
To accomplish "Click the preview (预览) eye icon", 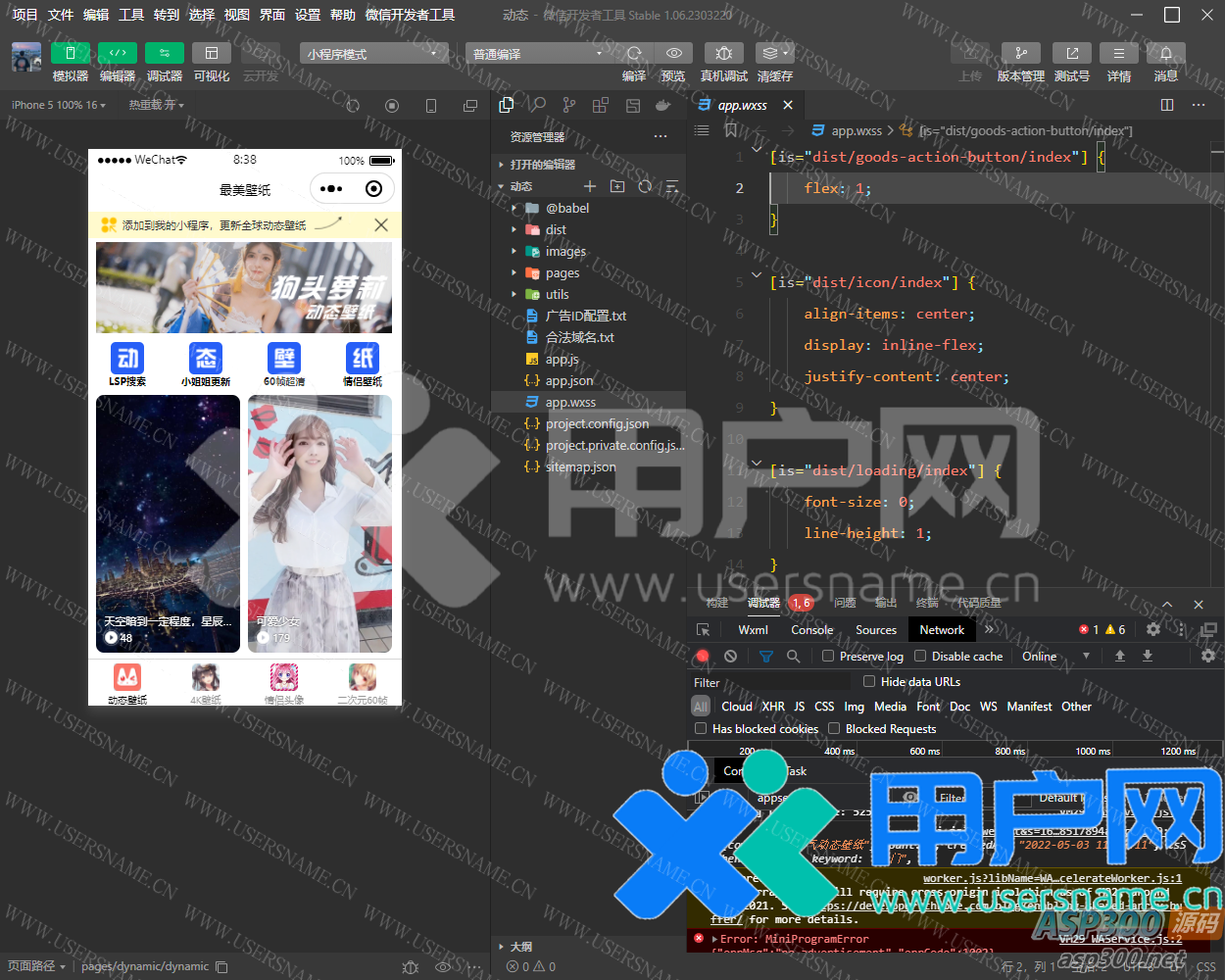I will coord(673,53).
